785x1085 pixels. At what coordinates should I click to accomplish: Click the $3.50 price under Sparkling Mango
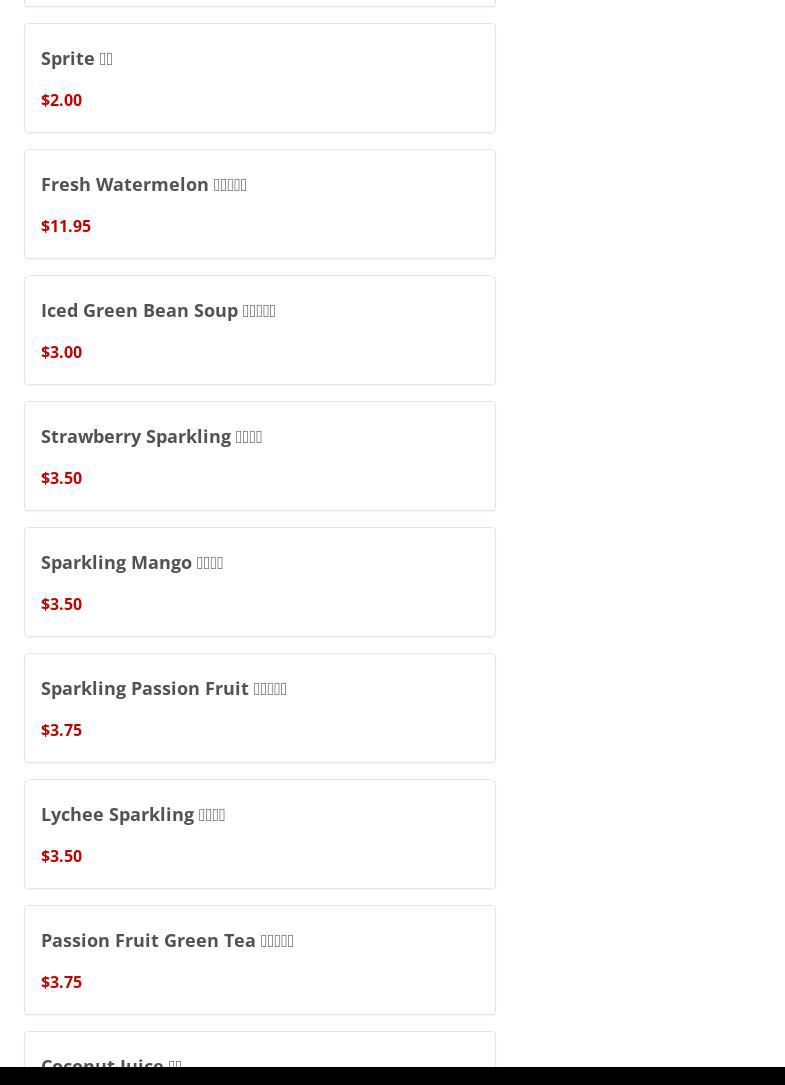(61, 604)
